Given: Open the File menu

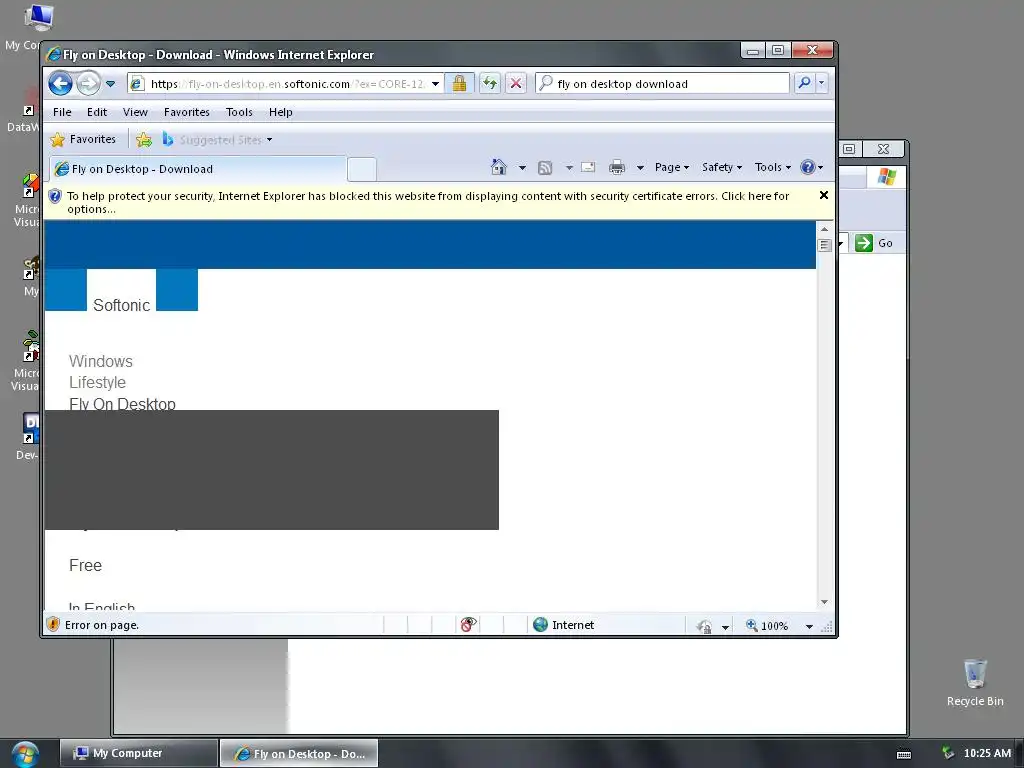Looking at the screenshot, I should (x=62, y=112).
